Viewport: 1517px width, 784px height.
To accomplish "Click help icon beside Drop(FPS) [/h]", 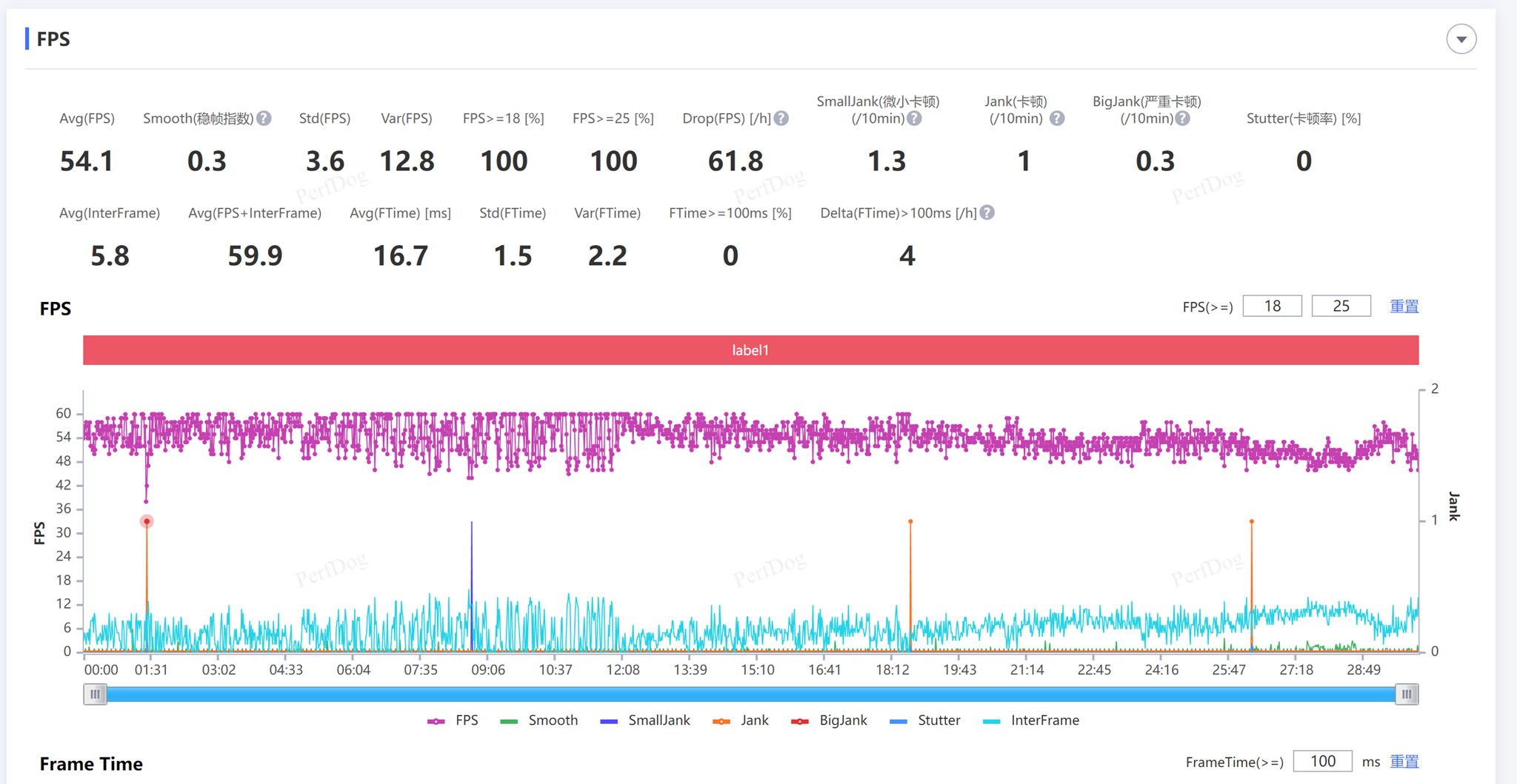I will click(x=781, y=118).
